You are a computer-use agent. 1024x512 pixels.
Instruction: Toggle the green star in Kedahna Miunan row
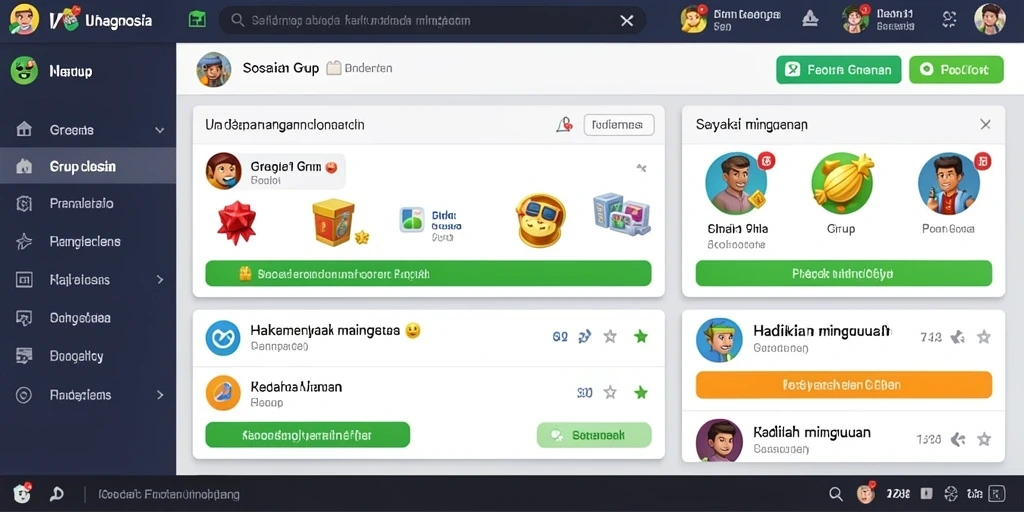pyautogui.click(x=641, y=392)
